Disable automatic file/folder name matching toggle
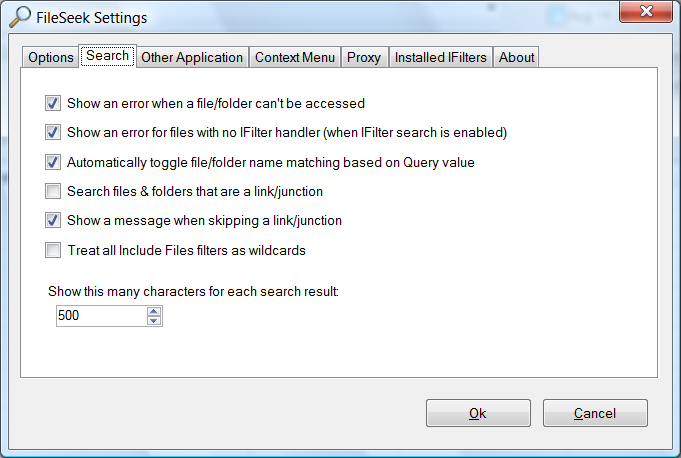 coord(53,162)
